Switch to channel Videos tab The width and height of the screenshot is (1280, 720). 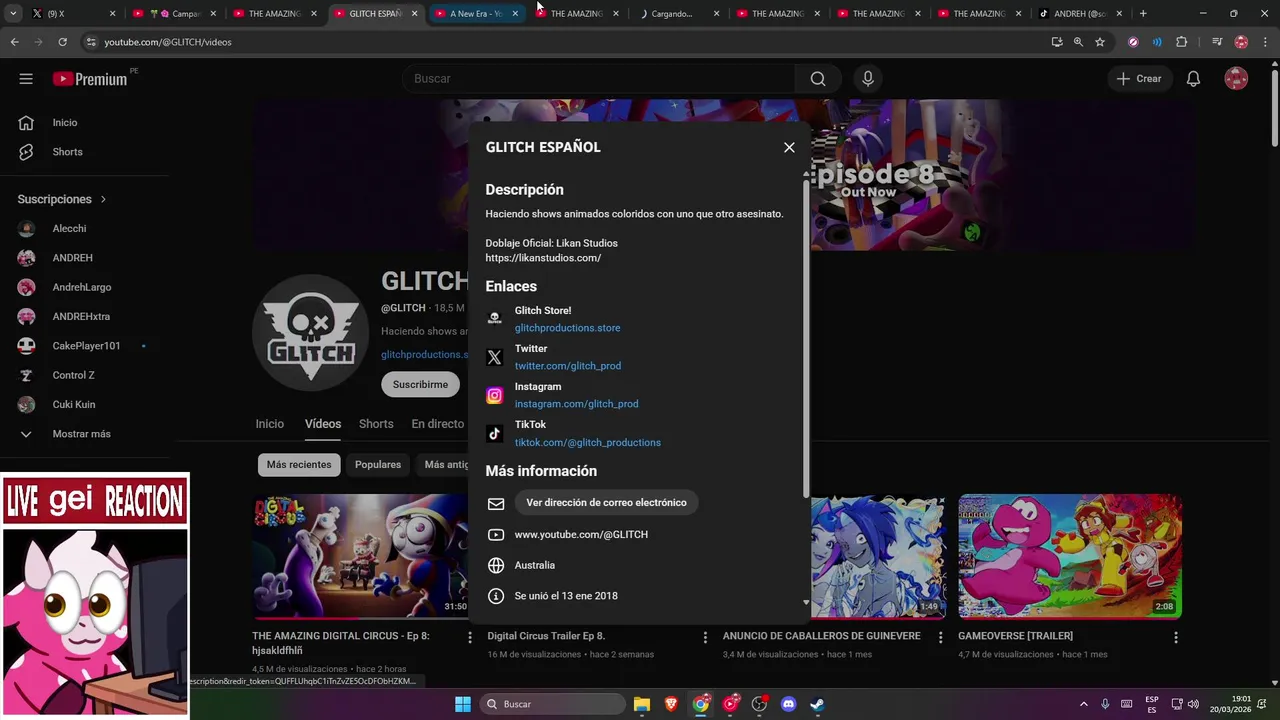pos(323,424)
